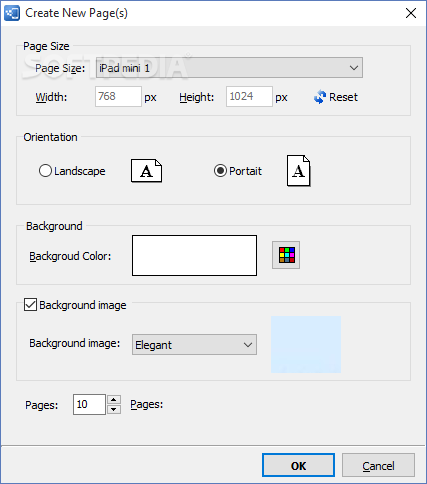Click the 'Pages:' label right of spinner
Screen dimensions: 427x484
[x=147, y=404]
